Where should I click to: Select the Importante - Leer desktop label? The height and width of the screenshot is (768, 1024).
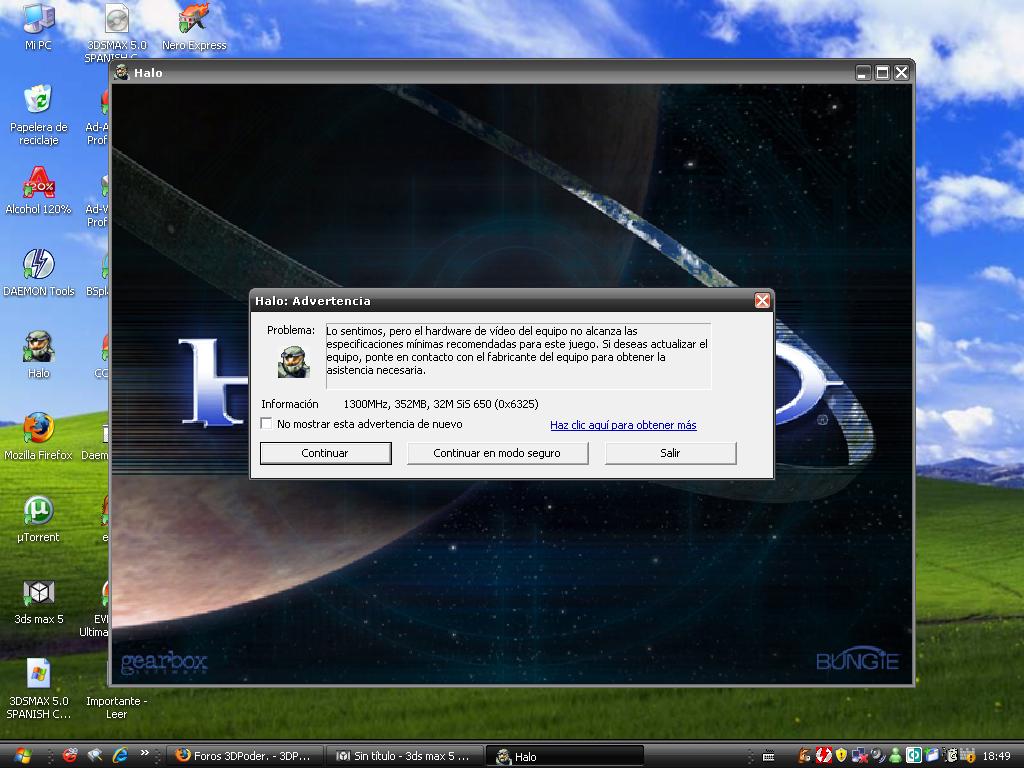coord(116,707)
